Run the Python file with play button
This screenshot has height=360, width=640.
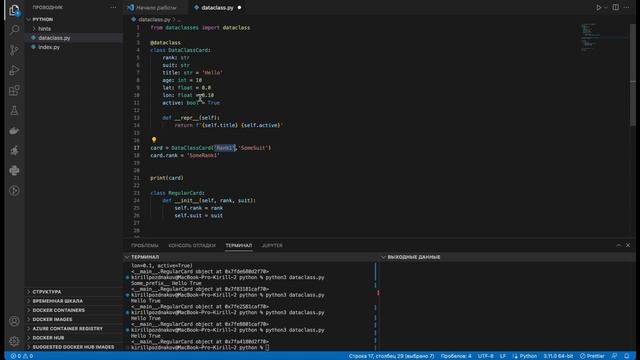[x=598, y=7]
